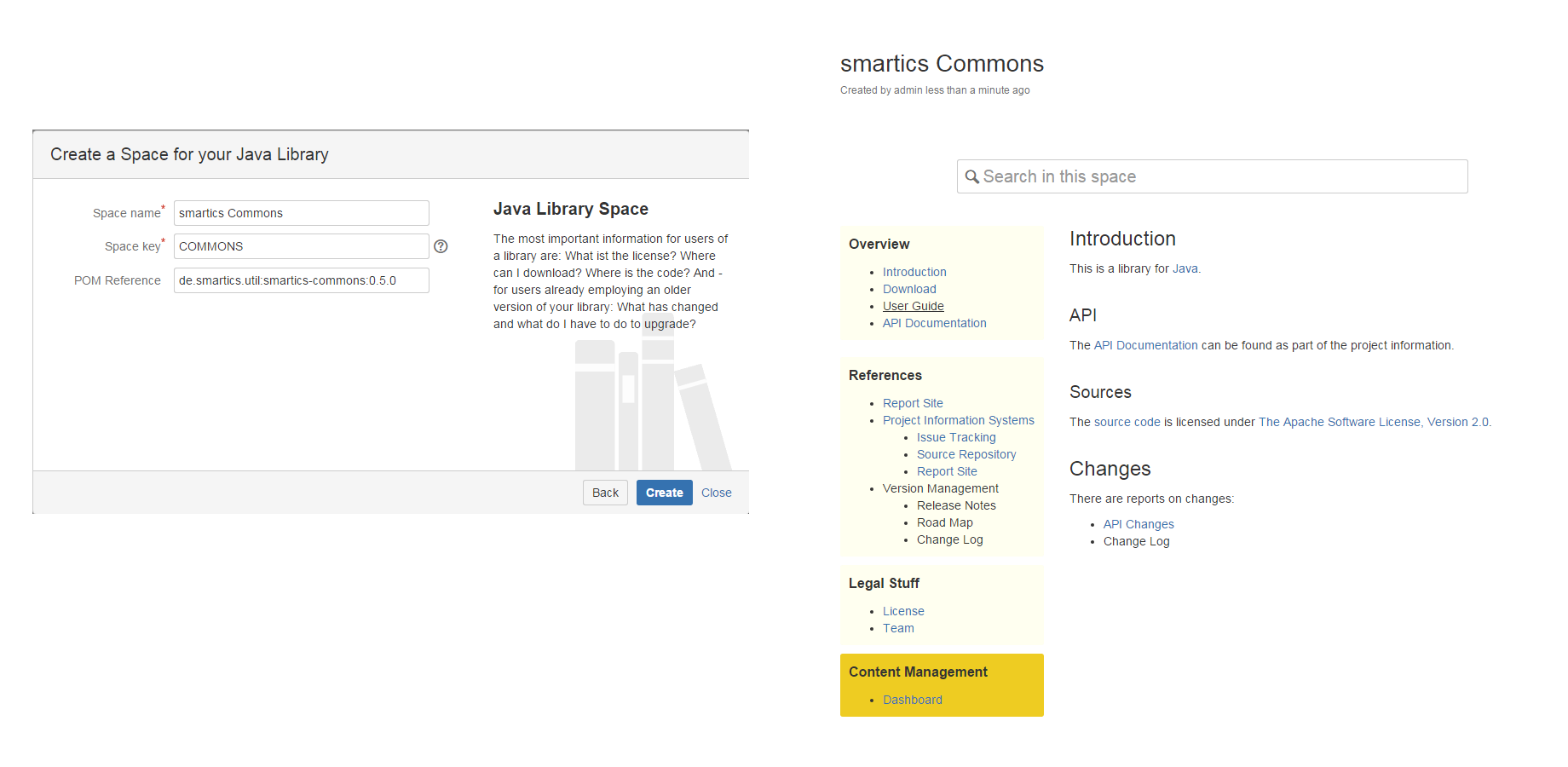The image size is (1568, 767).
Task: Focus the Space name input field
Action: point(301,213)
